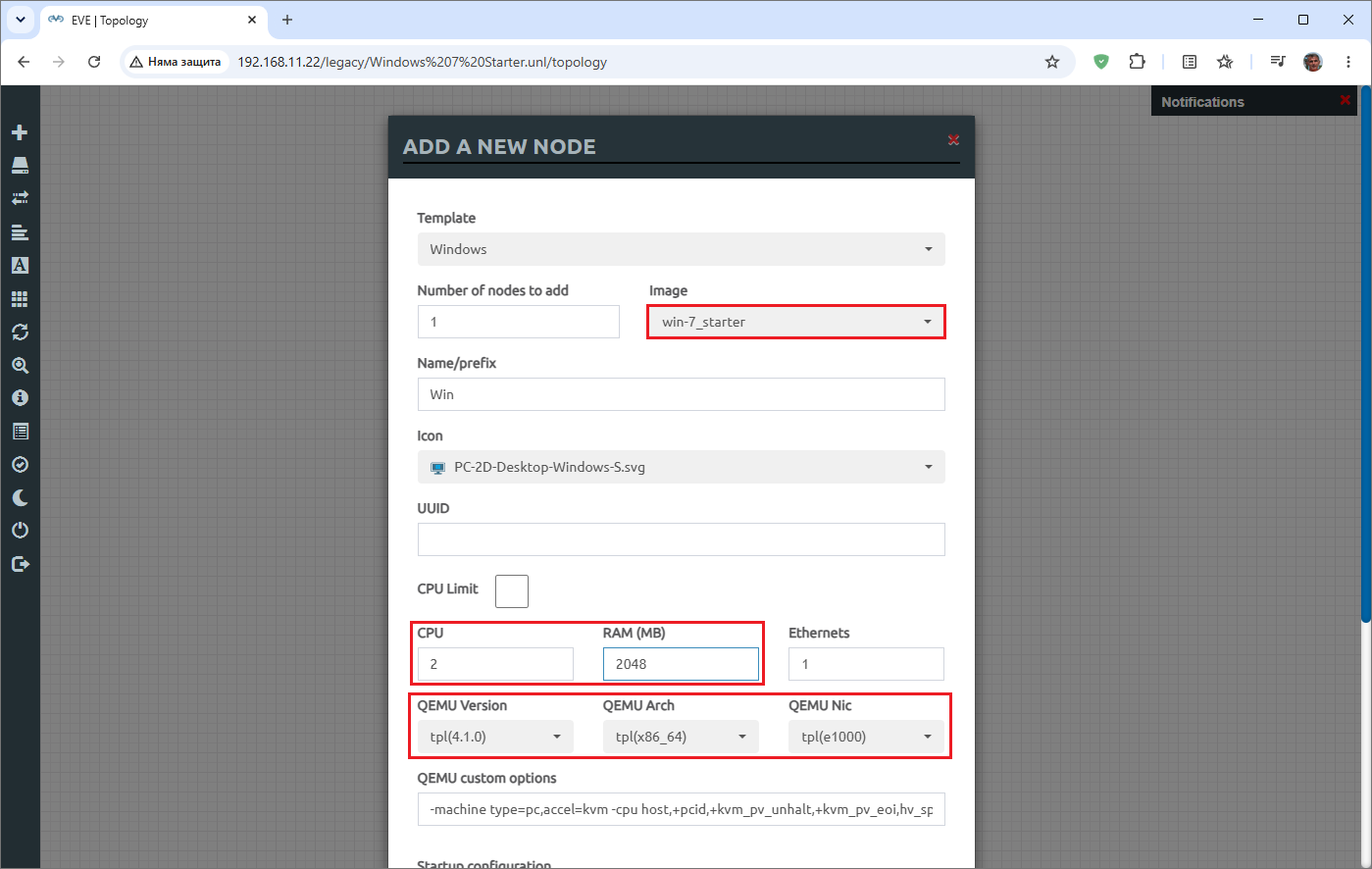The image size is (1372, 869).
Task: Open the grid More actions sidebar icon
Action: (x=20, y=299)
